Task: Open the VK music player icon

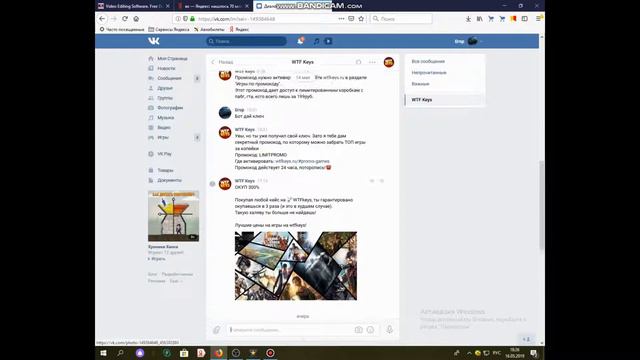Action: click(x=316, y=41)
